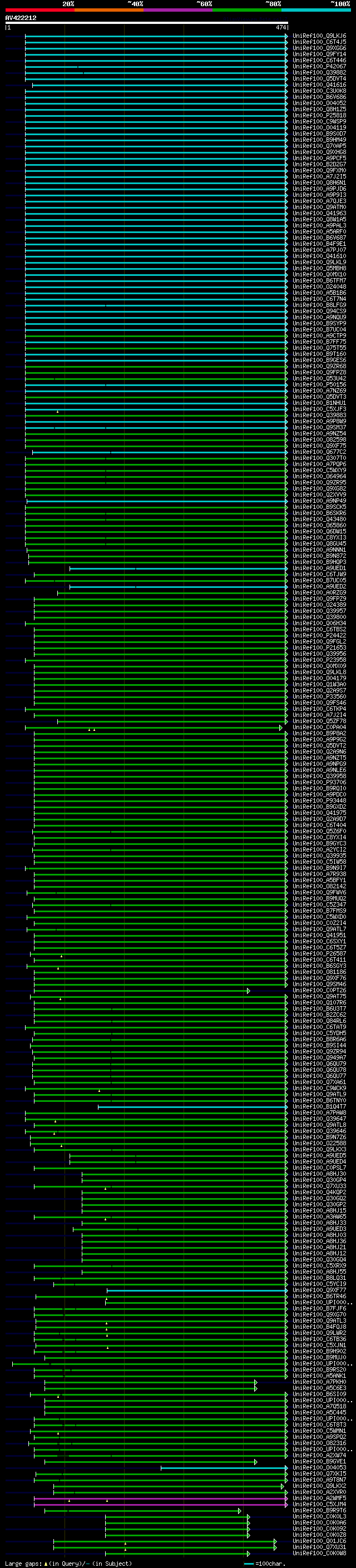The image size is (356, 1568).
Task: Select the hit label UniRef100_B6V687
Action: [319, 238]
